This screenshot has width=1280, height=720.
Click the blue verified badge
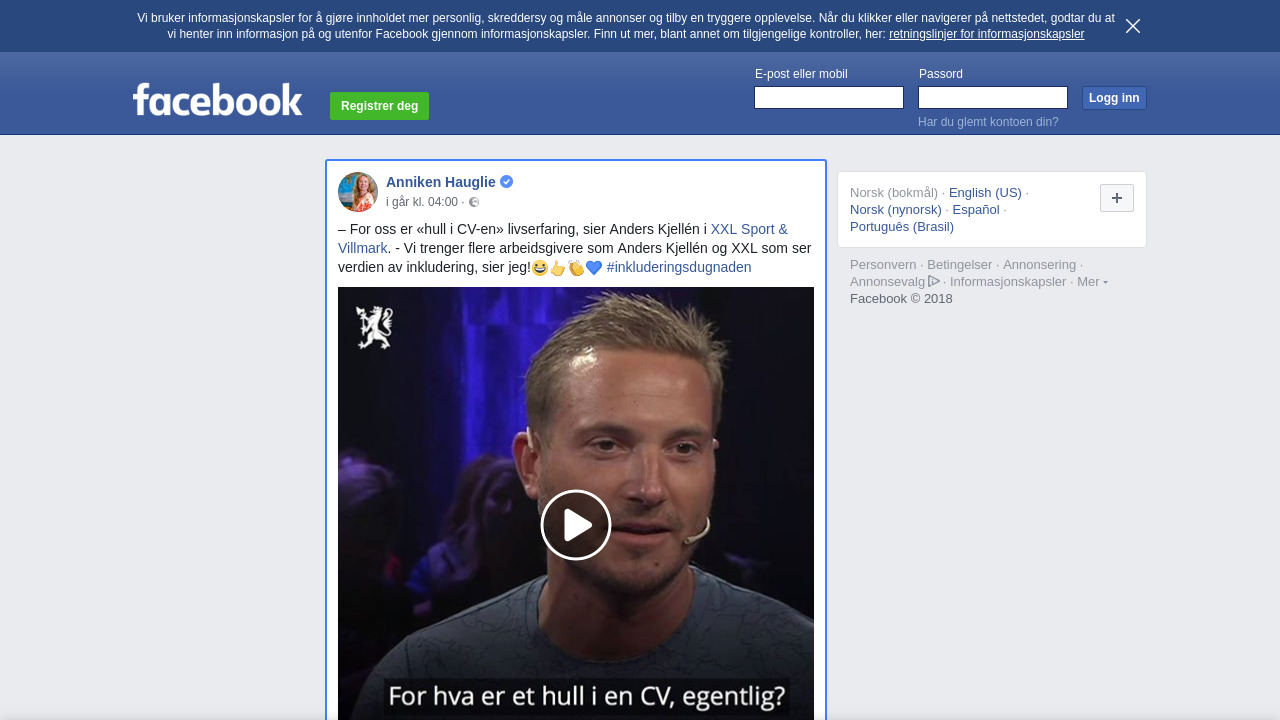pos(507,182)
